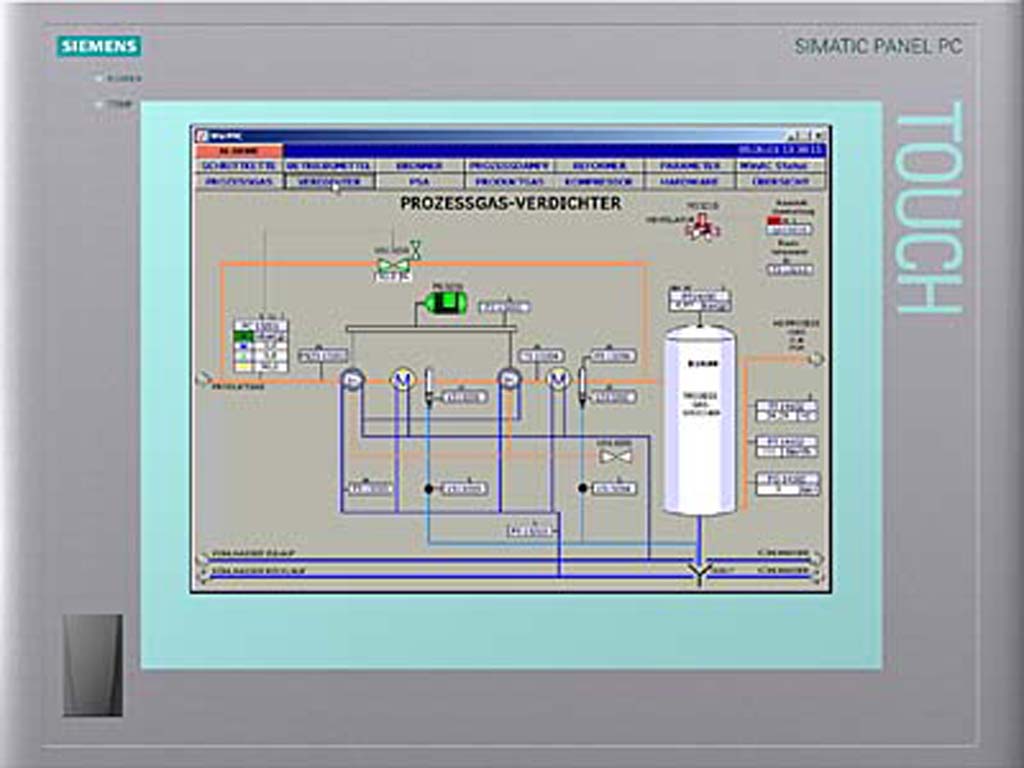The image size is (1024, 768).
Task: Click the SIEMENS logo on the panel bezel
Action: point(99,46)
